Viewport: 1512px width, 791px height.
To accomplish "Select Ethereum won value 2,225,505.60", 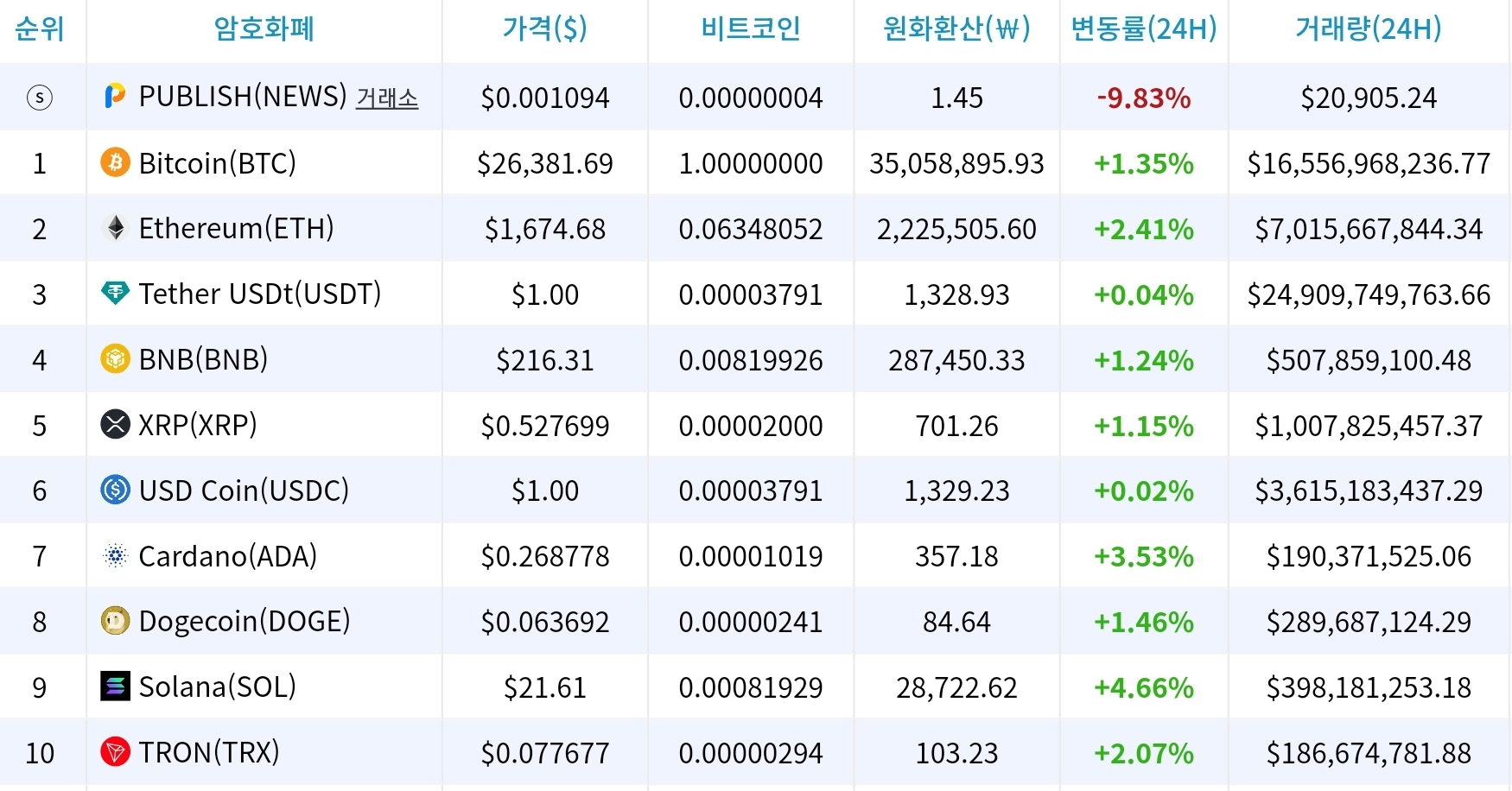I will (x=956, y=229).
